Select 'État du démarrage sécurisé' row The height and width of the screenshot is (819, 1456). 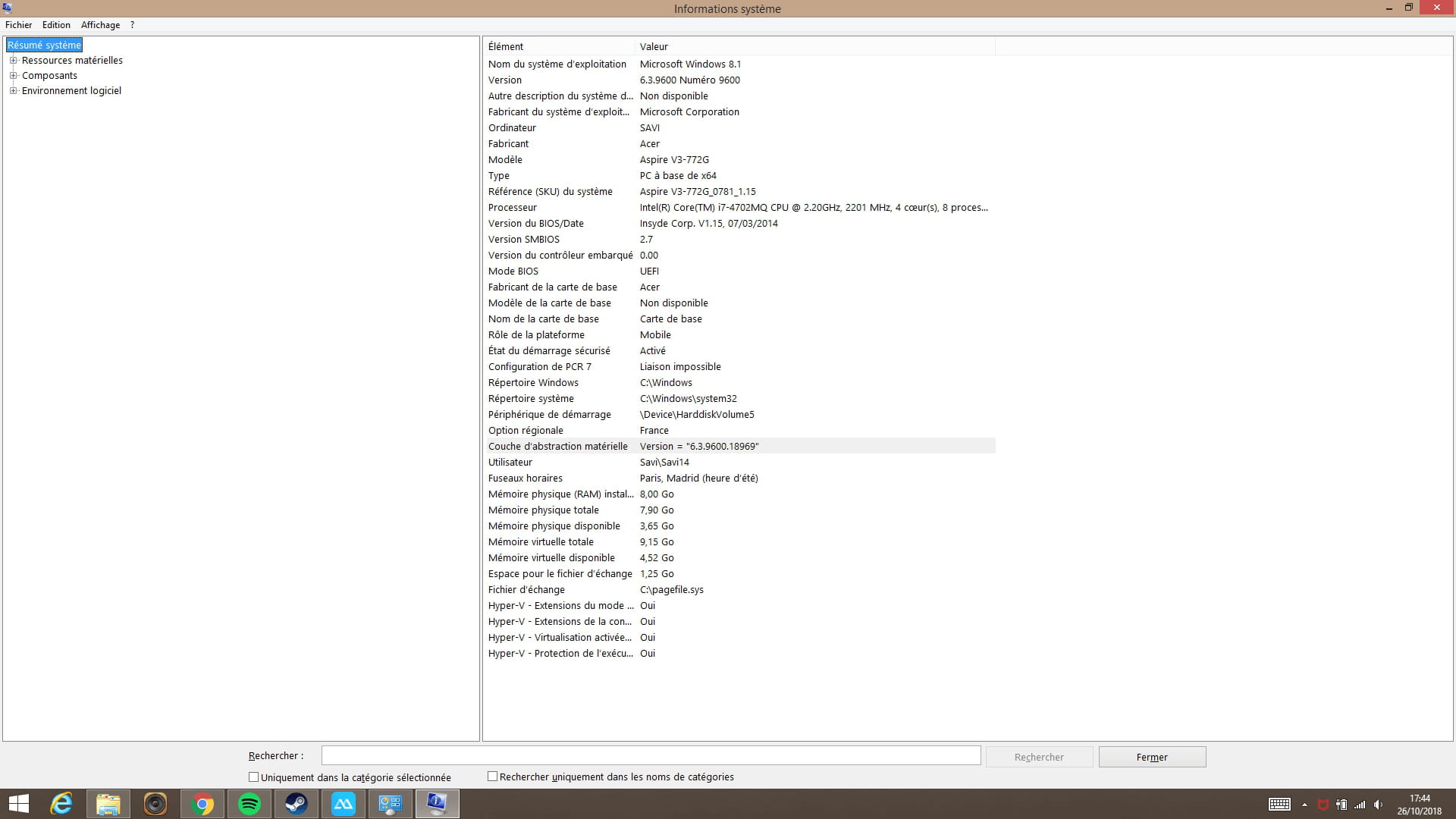(740, 351)
